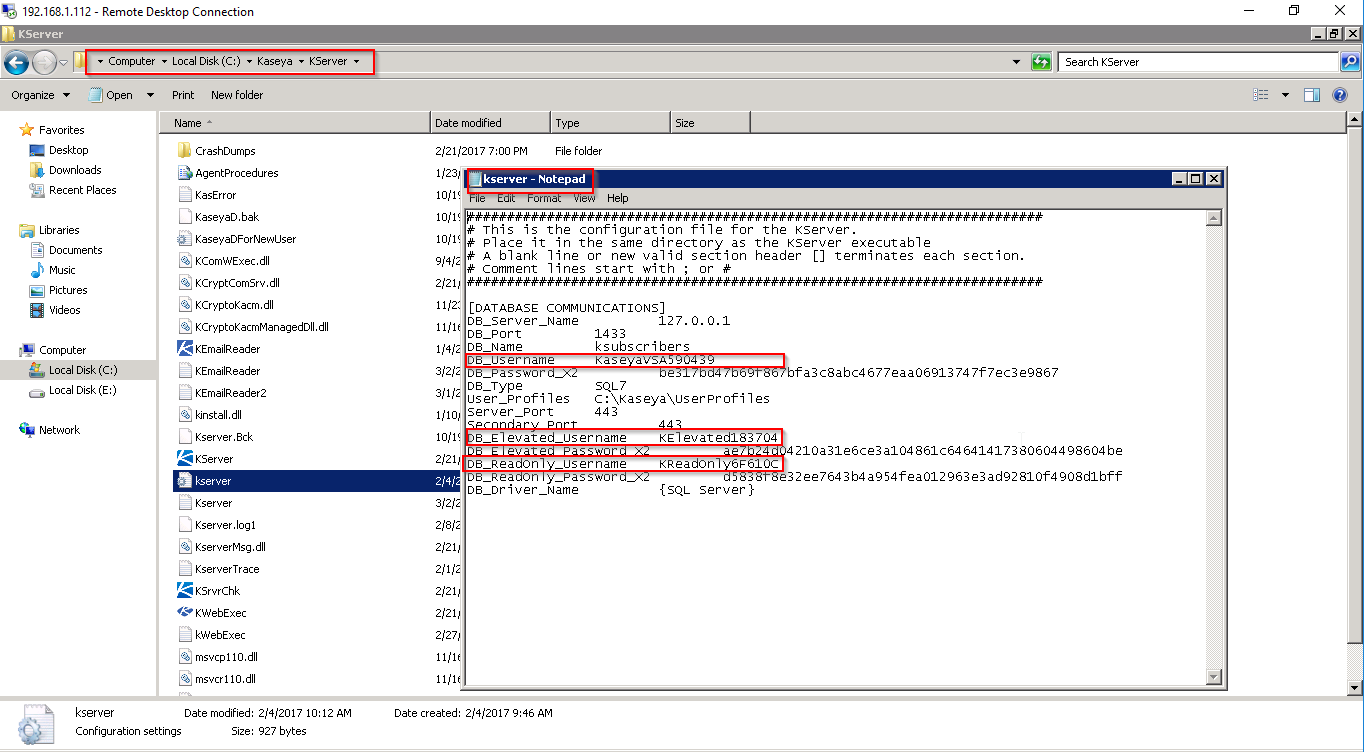Click the Back navigation arrow in Explorer
The image size is (1364, 752).
pyautogui.click(x=16, y=62)
